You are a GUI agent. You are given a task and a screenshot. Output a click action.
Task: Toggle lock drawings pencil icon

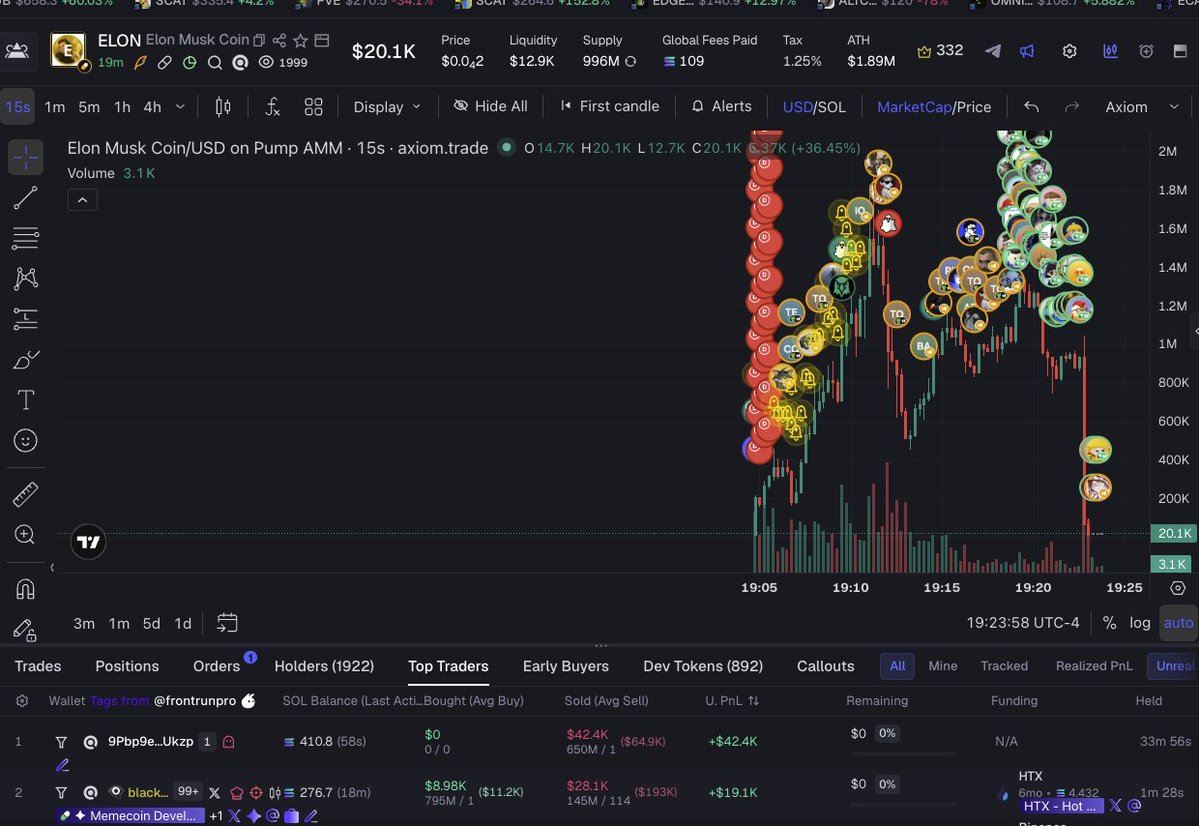click(x=25, y=629)
